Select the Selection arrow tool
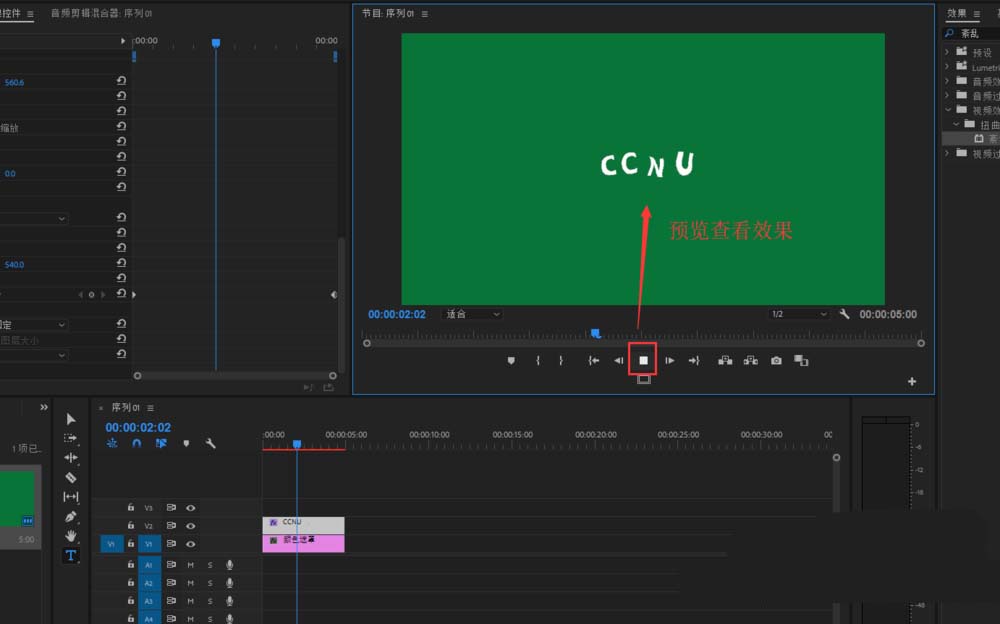Screen dimensions: 1000x624 click(x=70, y=418)
